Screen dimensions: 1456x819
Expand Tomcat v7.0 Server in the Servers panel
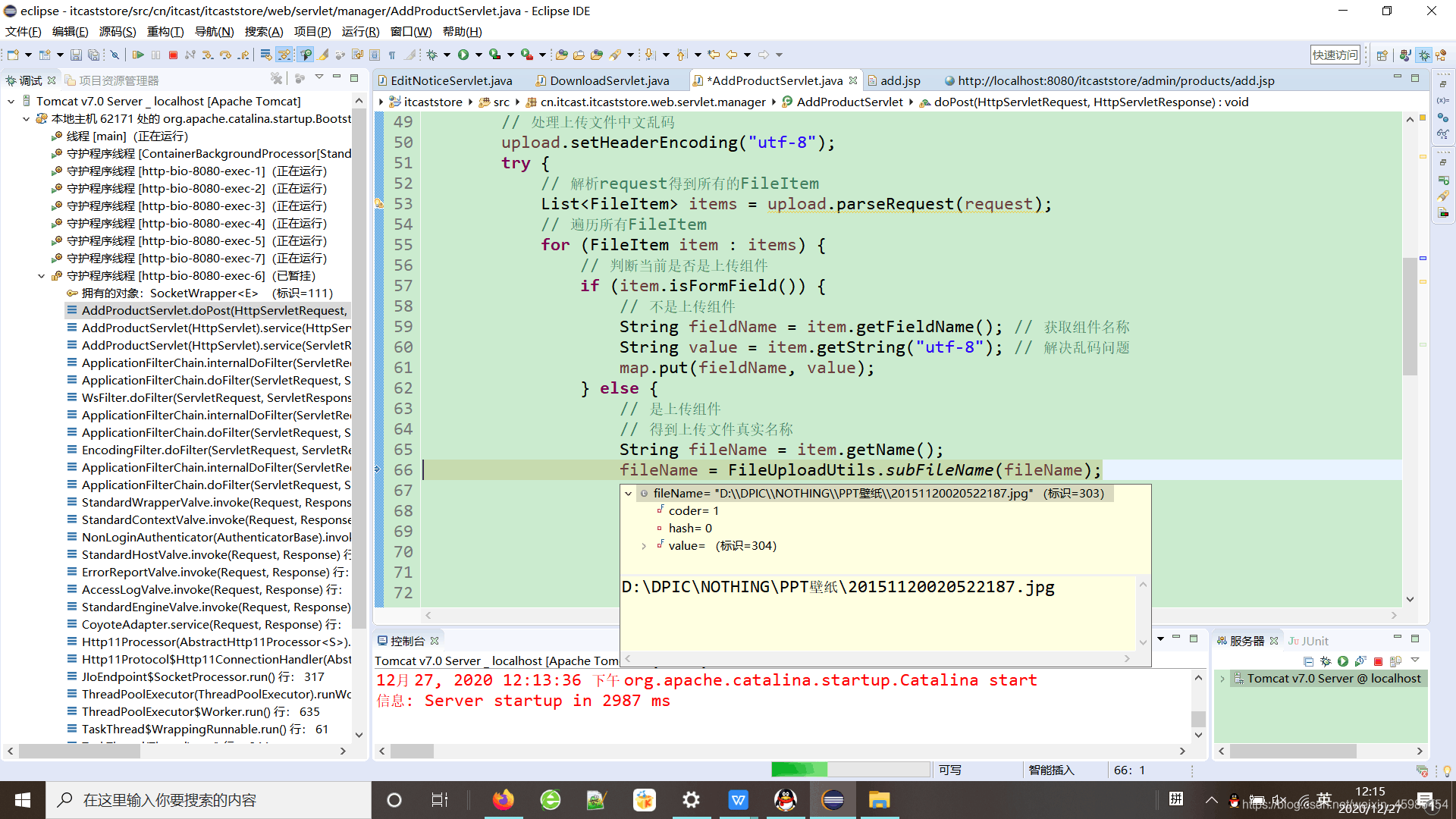coord(1222,678)
